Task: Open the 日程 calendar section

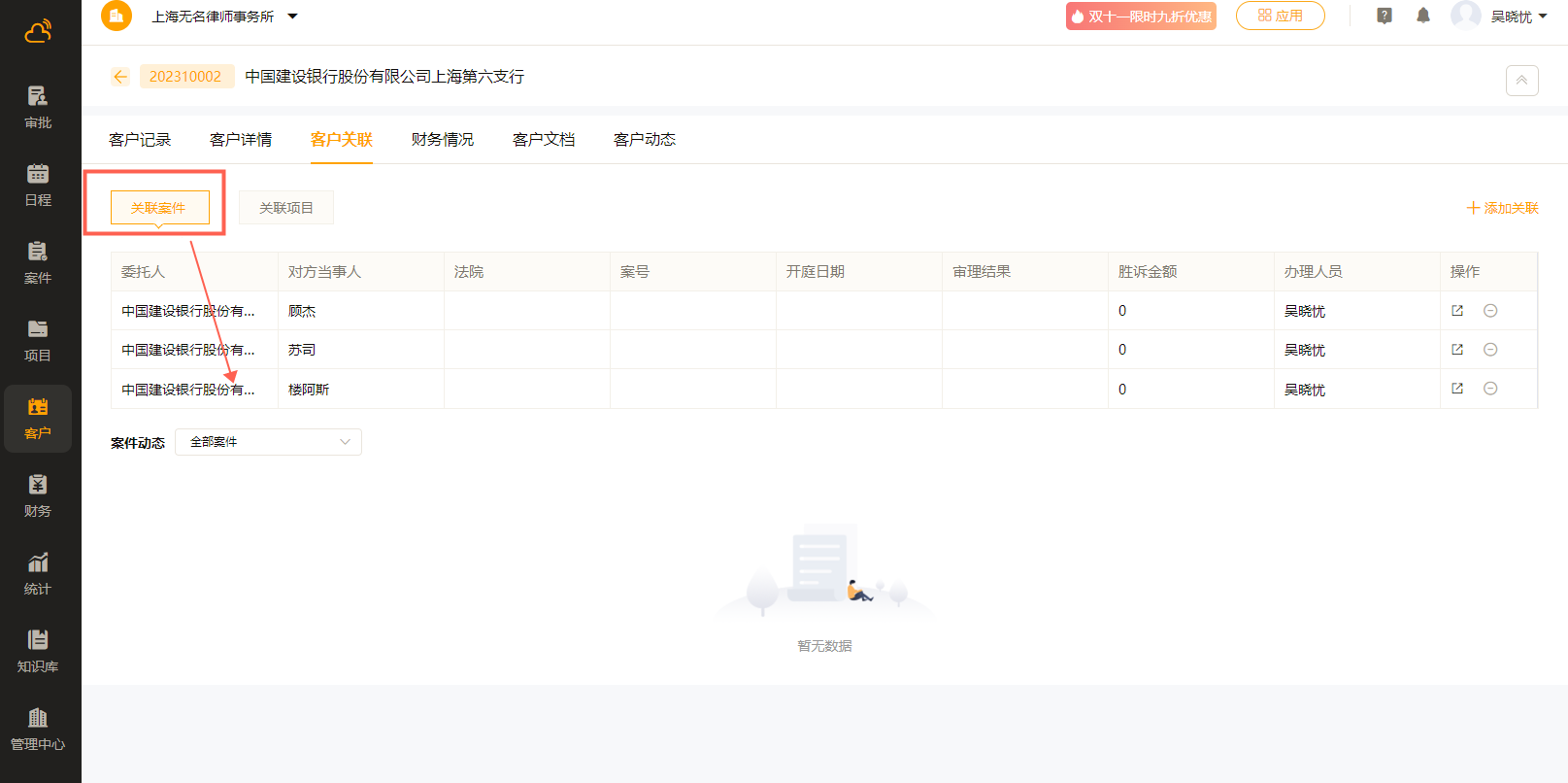Action: tap(38, 185)
